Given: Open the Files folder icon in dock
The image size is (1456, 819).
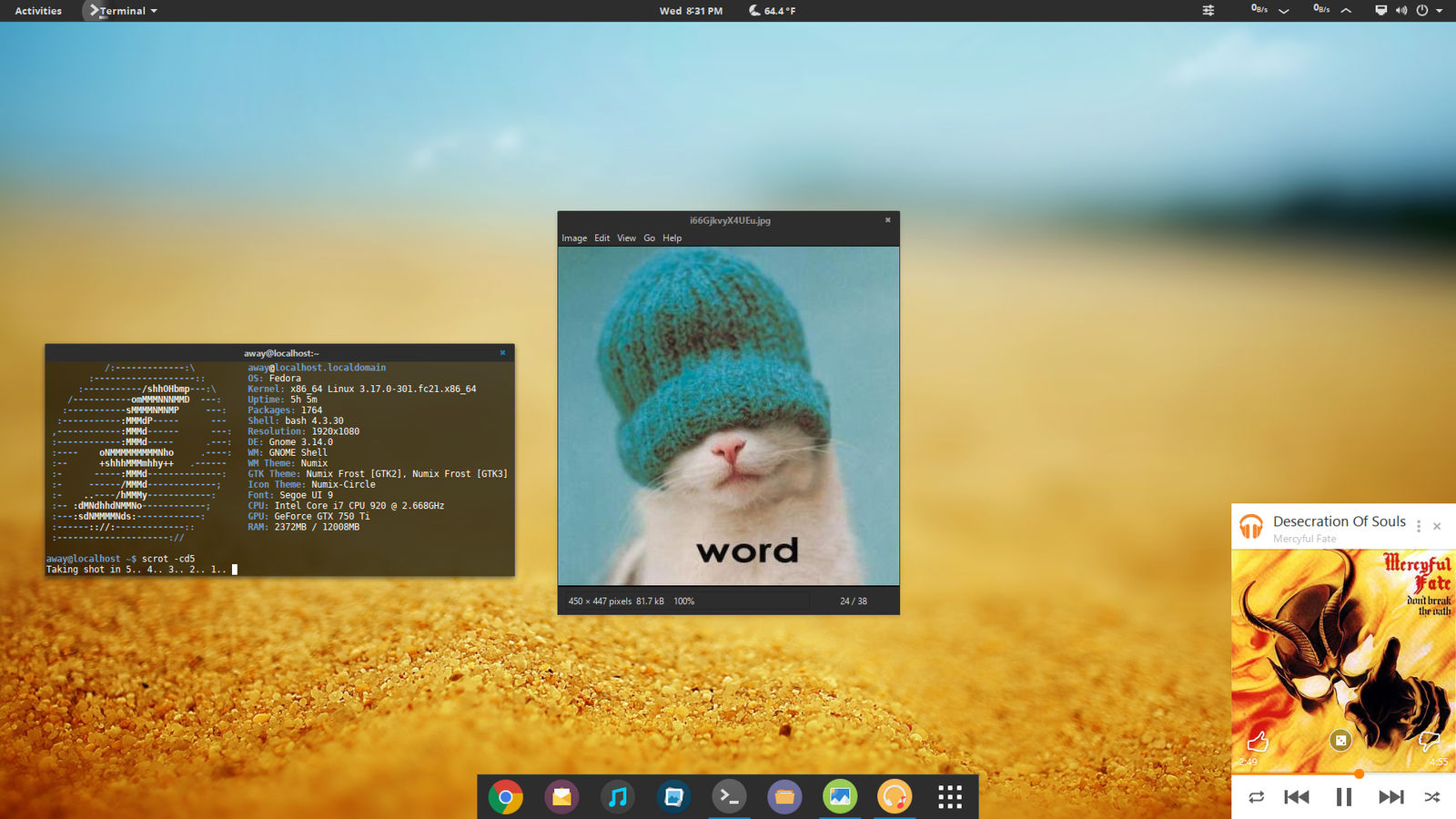Looking at the screenshot, I should (784, 797).
